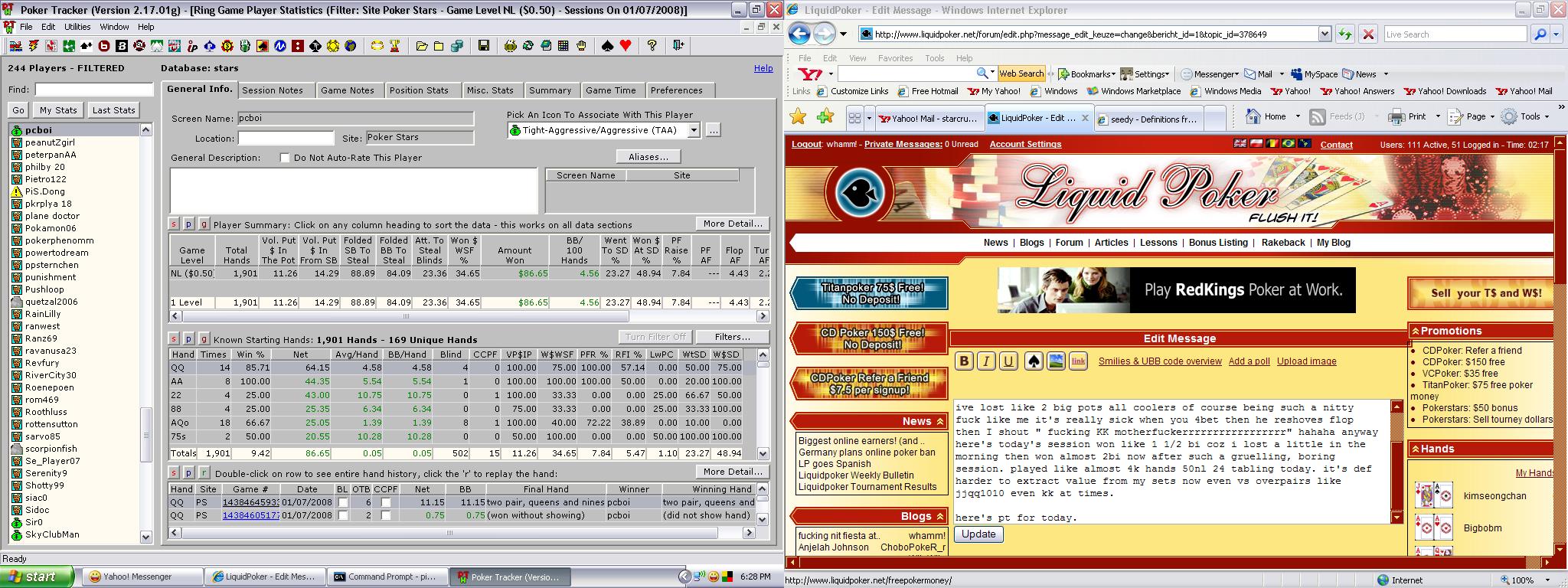
Task: Click the hand icon in Poker Tracker toolbar
Action: pyautogui.click(x=581, y=46)
